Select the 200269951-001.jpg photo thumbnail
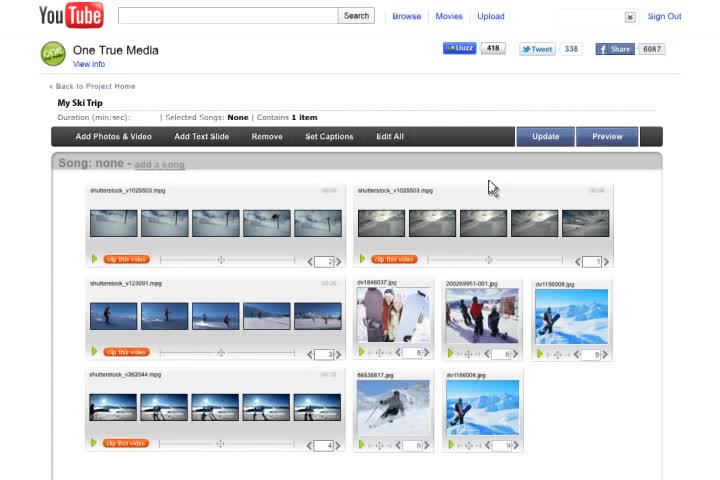 [482, 316]
